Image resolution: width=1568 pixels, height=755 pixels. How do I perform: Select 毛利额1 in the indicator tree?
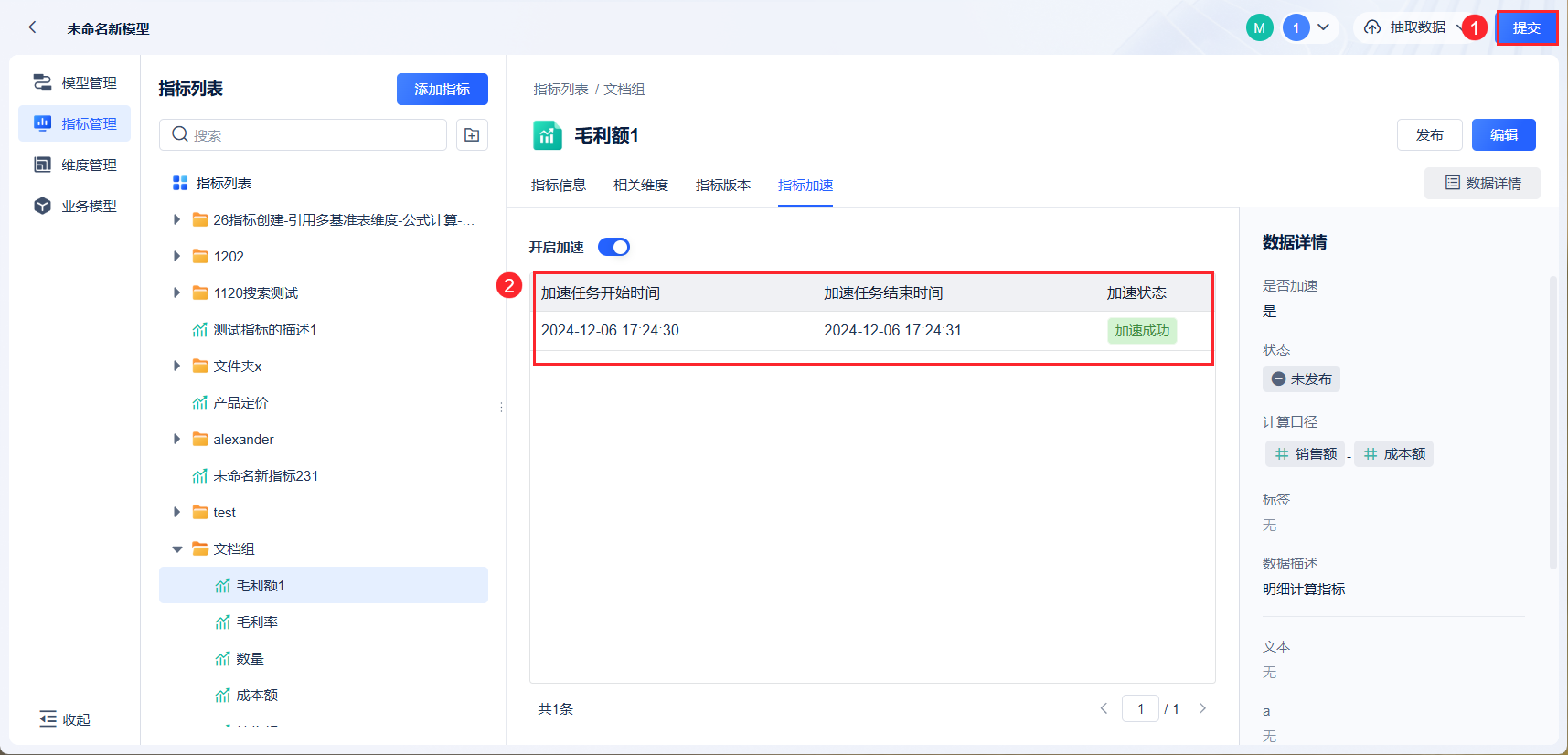tap(324, 585)
